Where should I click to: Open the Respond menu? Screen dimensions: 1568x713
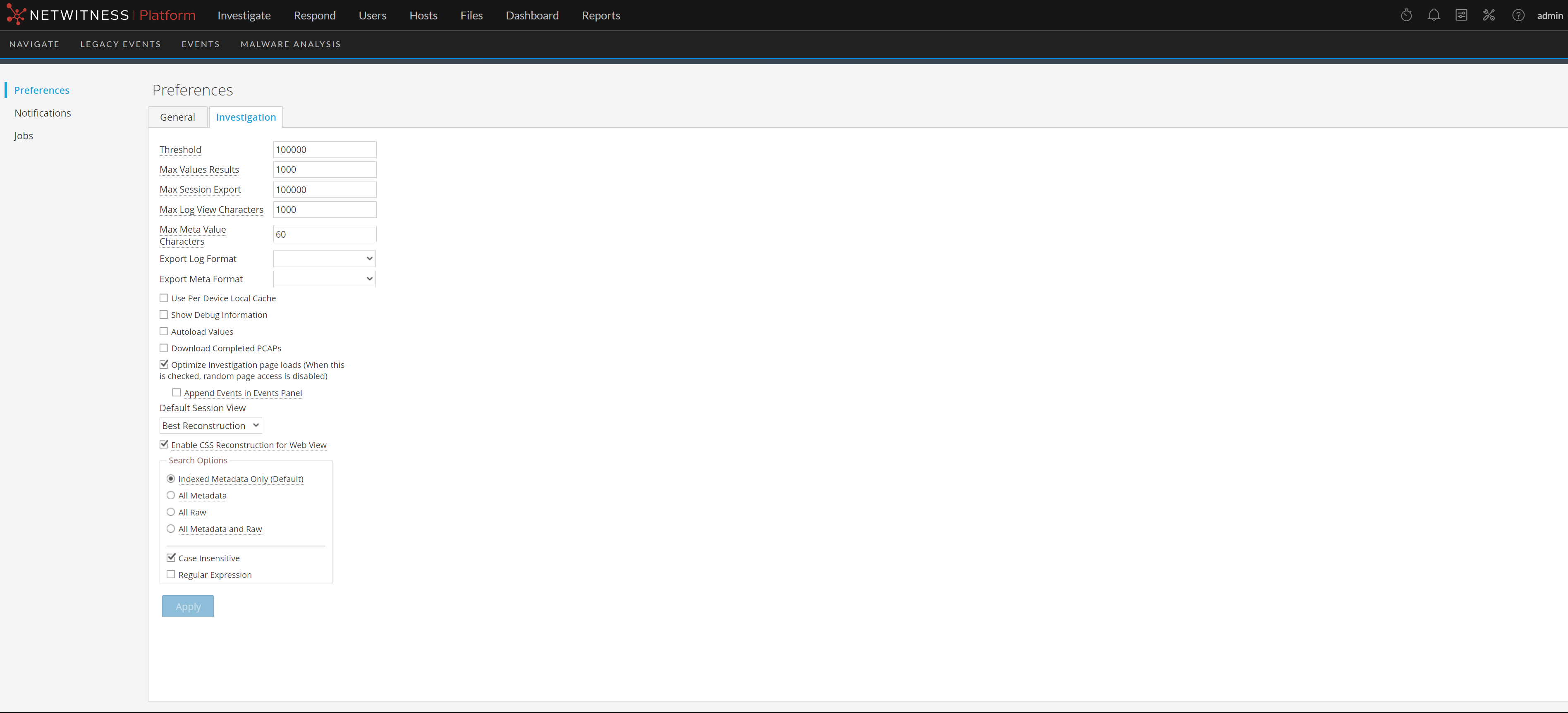(x=315, y=15)
